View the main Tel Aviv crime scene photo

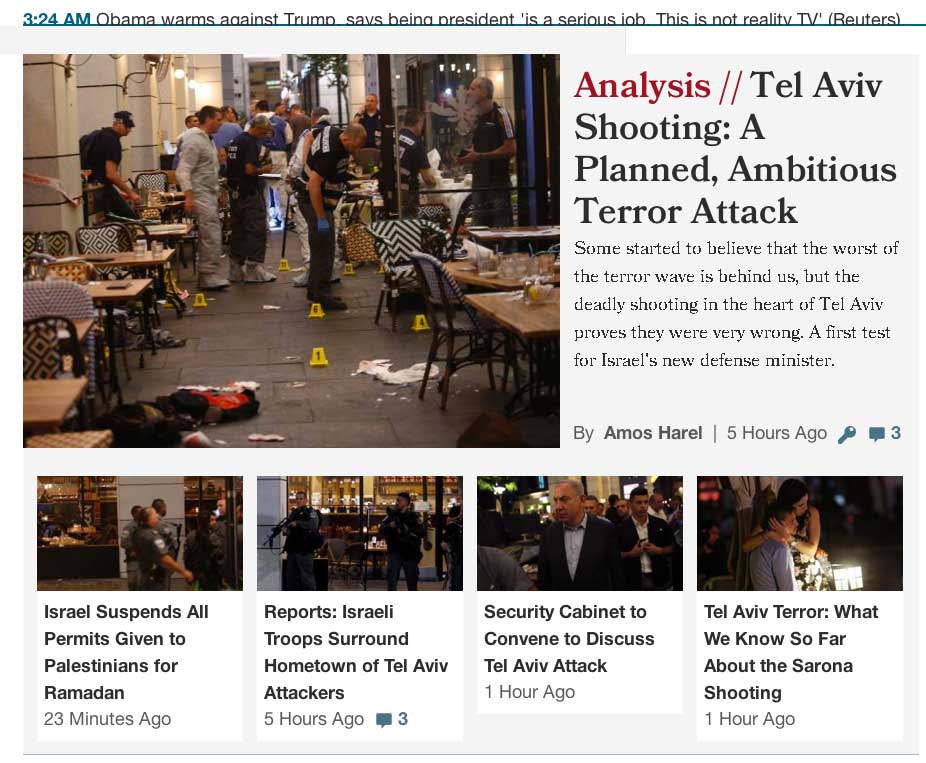(291, 250)
